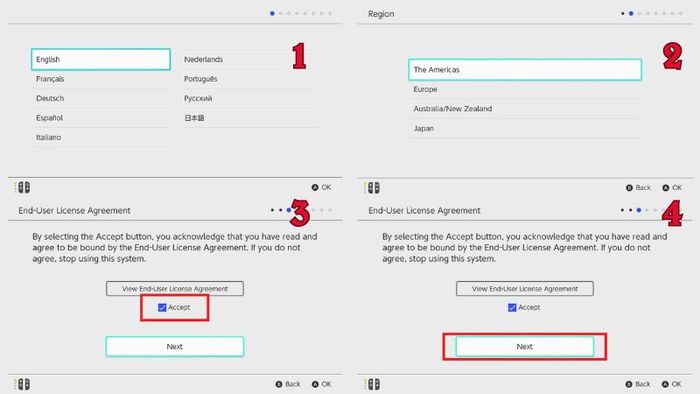Click Next button in panel 3
Screen dimensions: 700x394
pyautogui.click(x=175, y=347)
